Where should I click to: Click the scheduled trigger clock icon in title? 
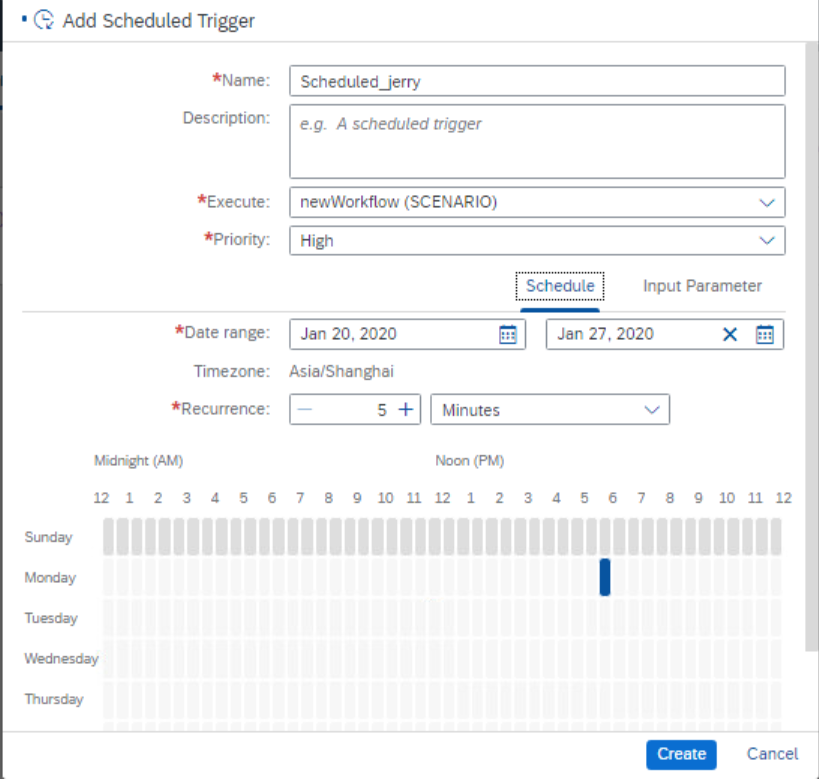(44, 20)
